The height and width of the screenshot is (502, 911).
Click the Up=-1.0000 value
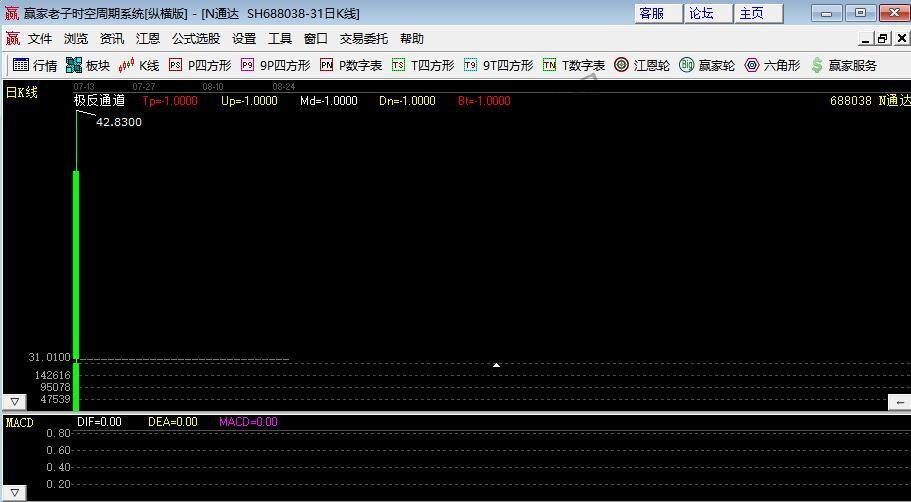pyautogui.click(x=249, y=101)
